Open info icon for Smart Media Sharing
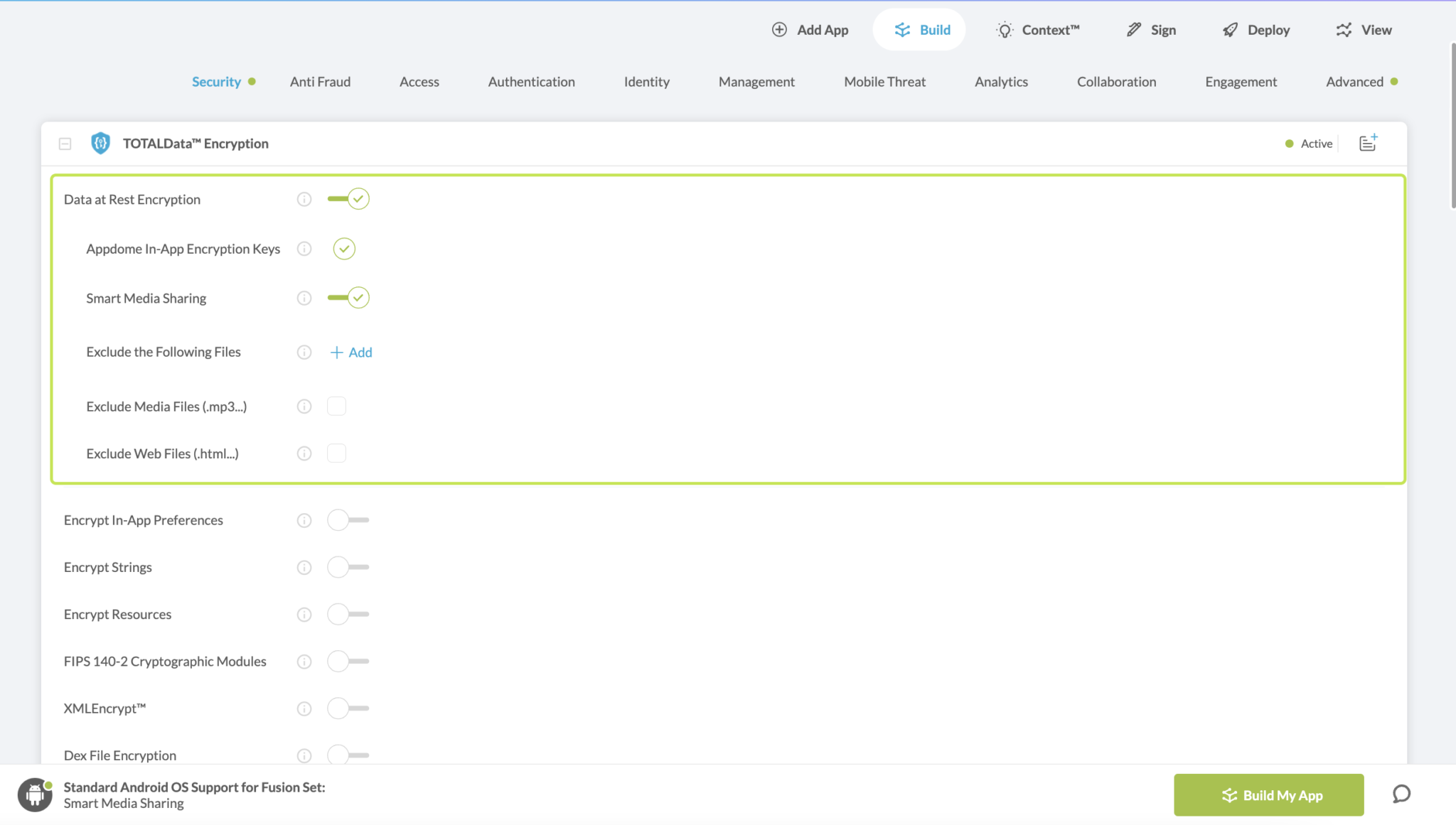 click(x=304, y=298)
